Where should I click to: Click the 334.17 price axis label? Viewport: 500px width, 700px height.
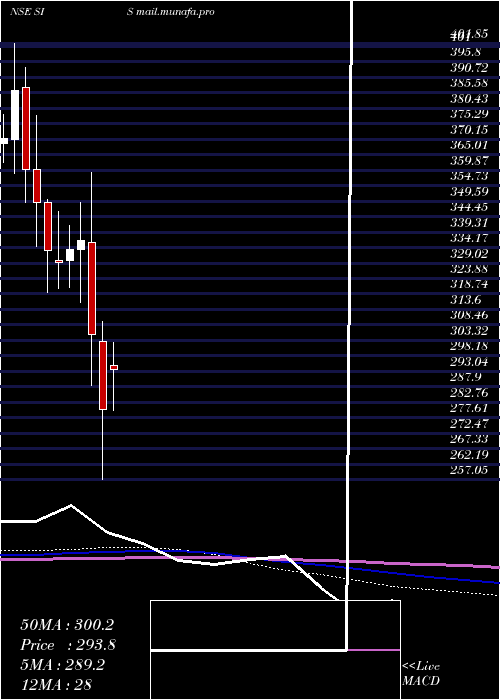[470, 238]
